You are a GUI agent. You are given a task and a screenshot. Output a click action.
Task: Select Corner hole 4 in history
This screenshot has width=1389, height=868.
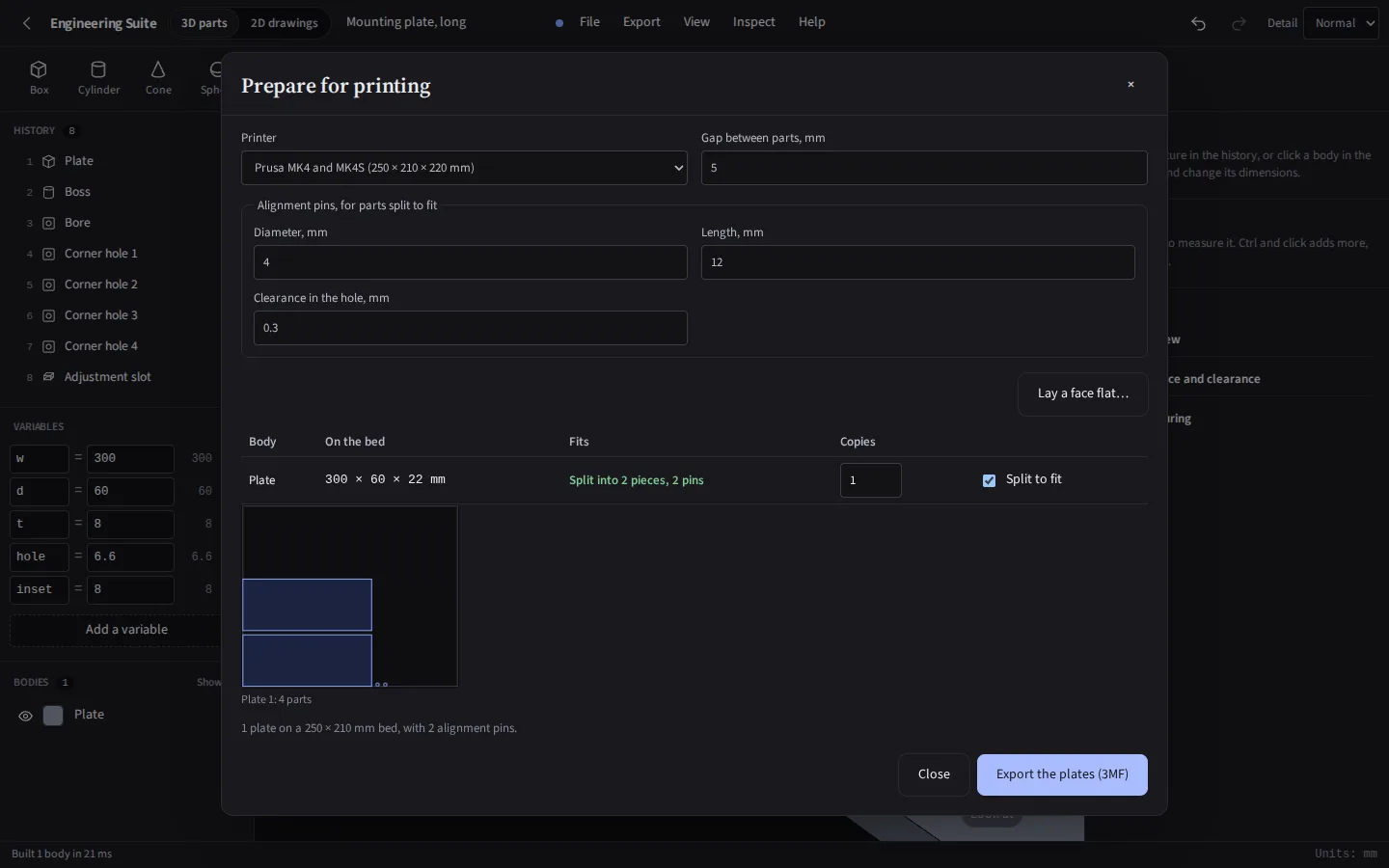[x=100, y=346]
